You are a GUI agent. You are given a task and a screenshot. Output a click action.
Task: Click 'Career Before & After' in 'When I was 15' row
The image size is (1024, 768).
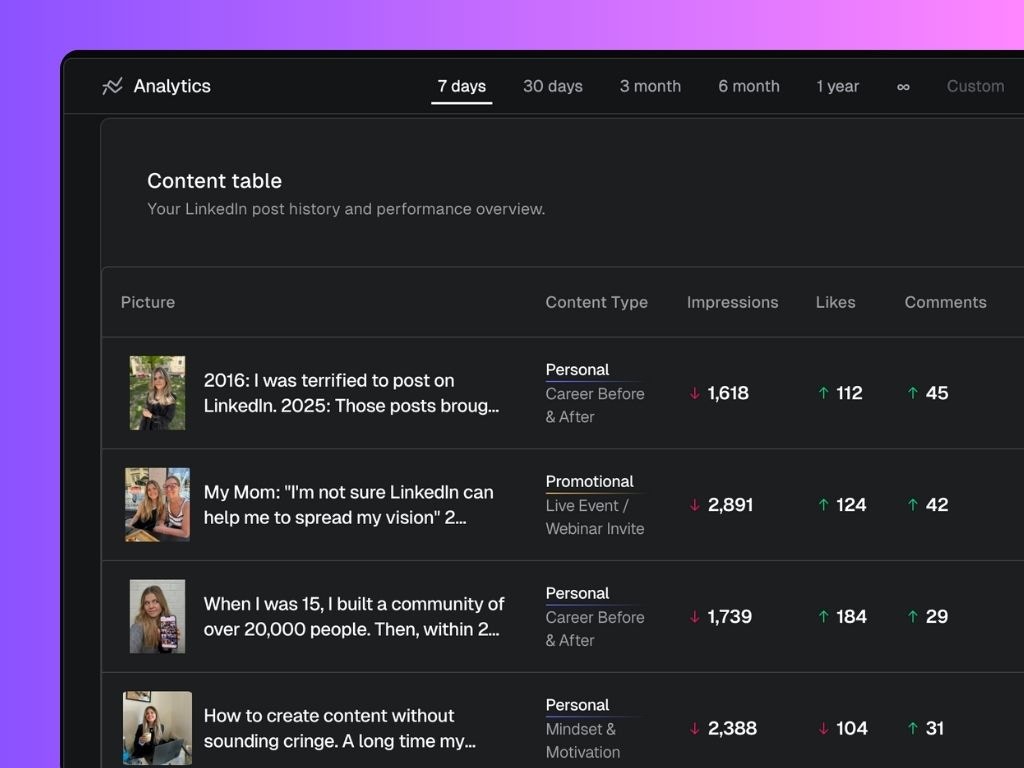[595, 629]
